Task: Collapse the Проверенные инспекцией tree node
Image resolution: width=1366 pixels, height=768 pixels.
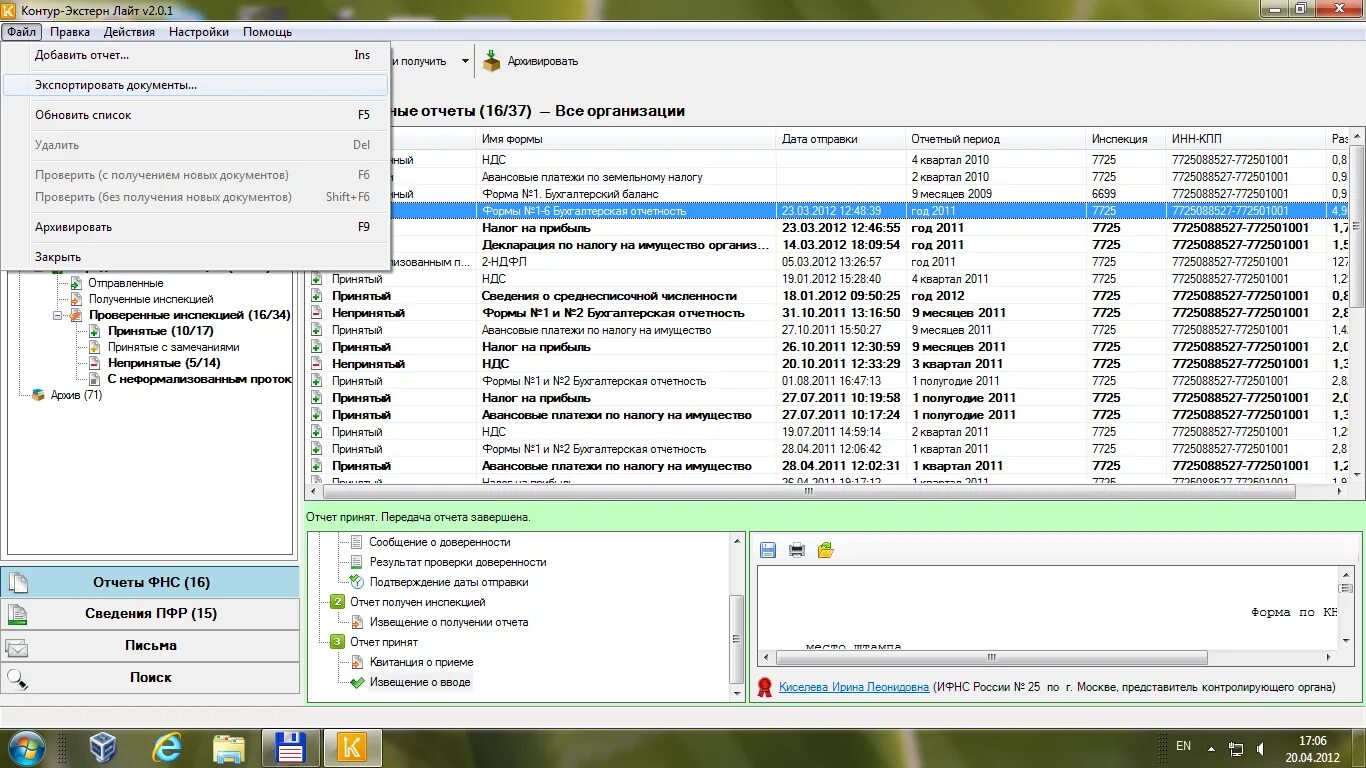Action: (x=57, y=315)
